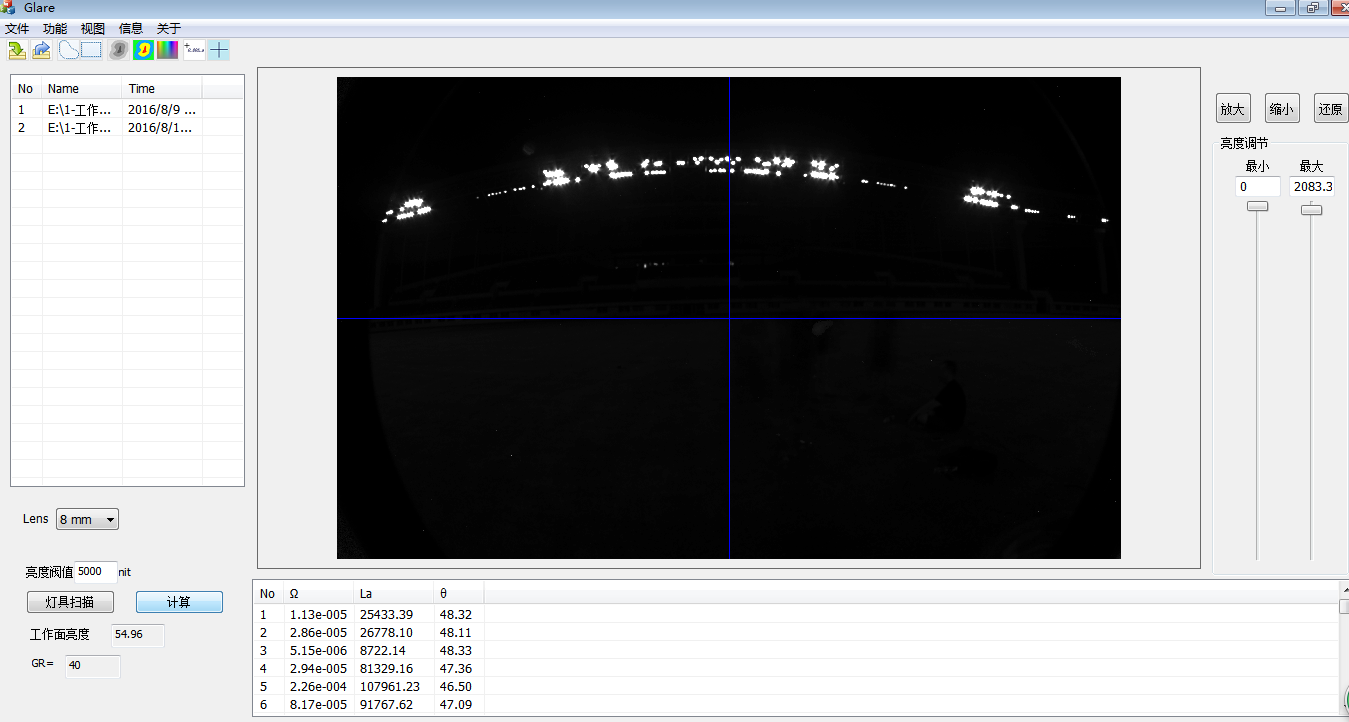Activate the point value readout tool
Screen dimensions: 1349x722
194,50
